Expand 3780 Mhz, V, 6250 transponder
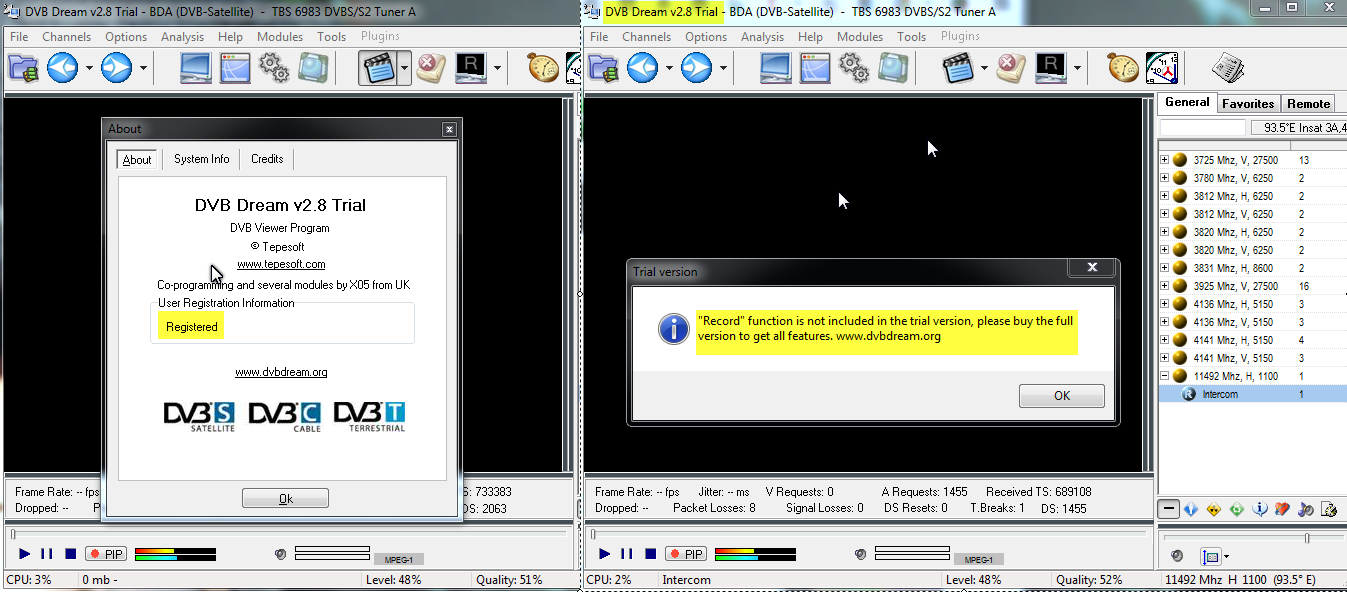1347x592 pixels. tap(1164, 178)
